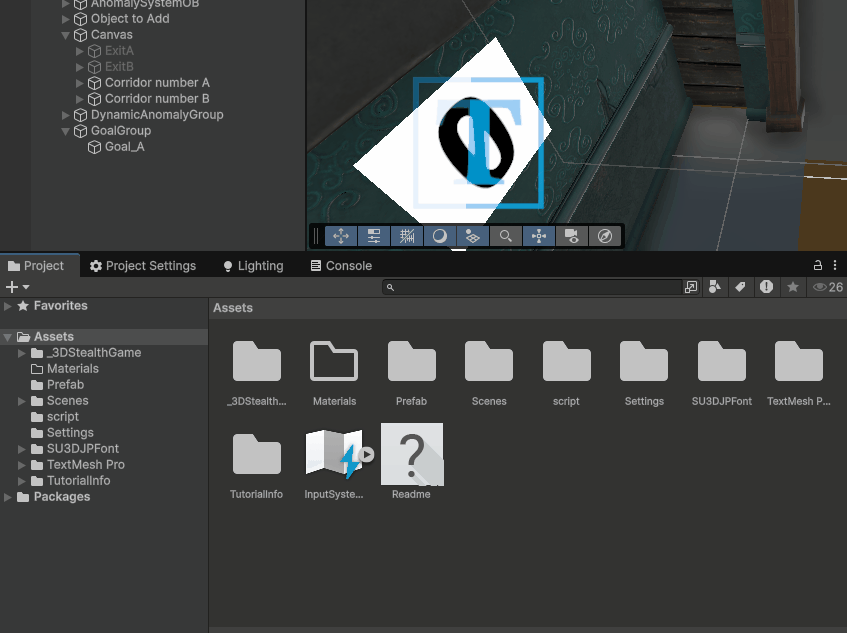Toggle hidden packages visibility (eye with 26)
Image resolution: width=847 pixels, height=633 pixels.
[827, 287]
